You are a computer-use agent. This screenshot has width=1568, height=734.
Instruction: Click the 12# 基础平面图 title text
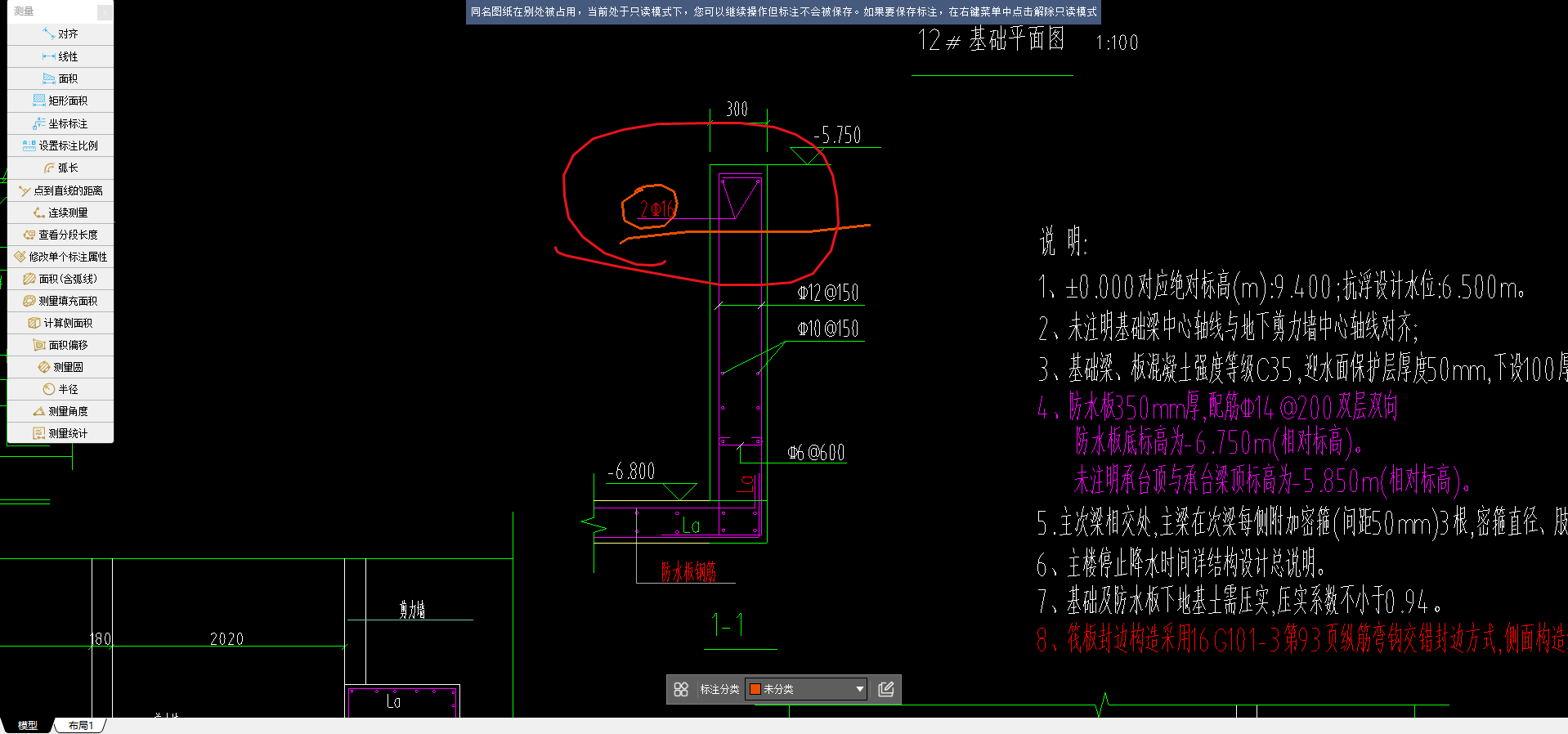click(991, 39)
